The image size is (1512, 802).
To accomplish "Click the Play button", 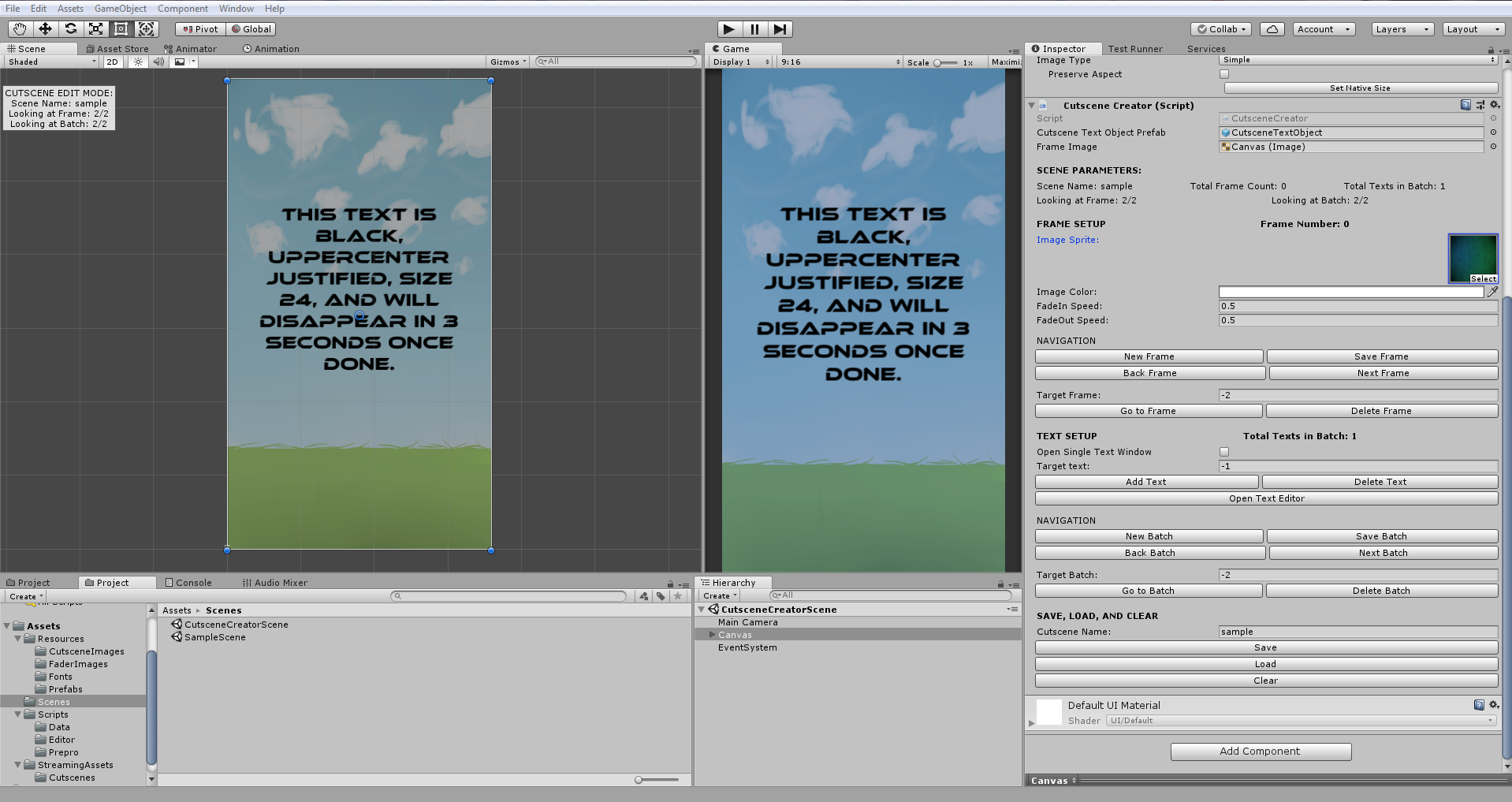I will coord(729,29).
